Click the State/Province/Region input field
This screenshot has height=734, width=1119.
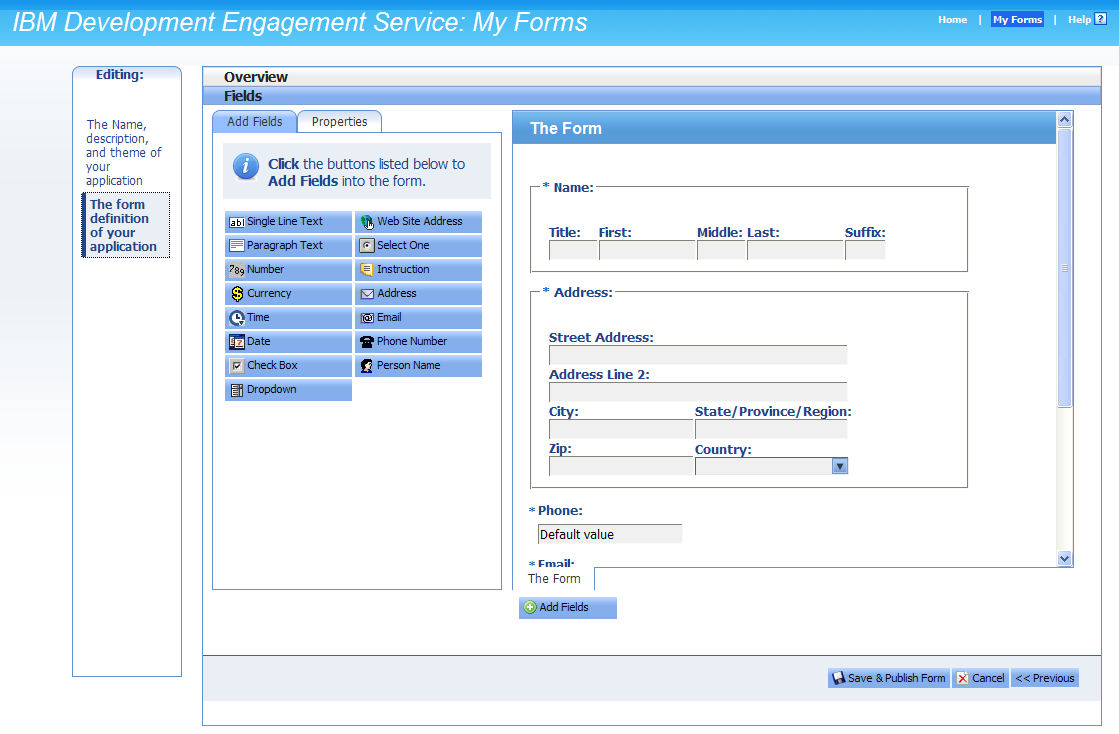(771, 429)
